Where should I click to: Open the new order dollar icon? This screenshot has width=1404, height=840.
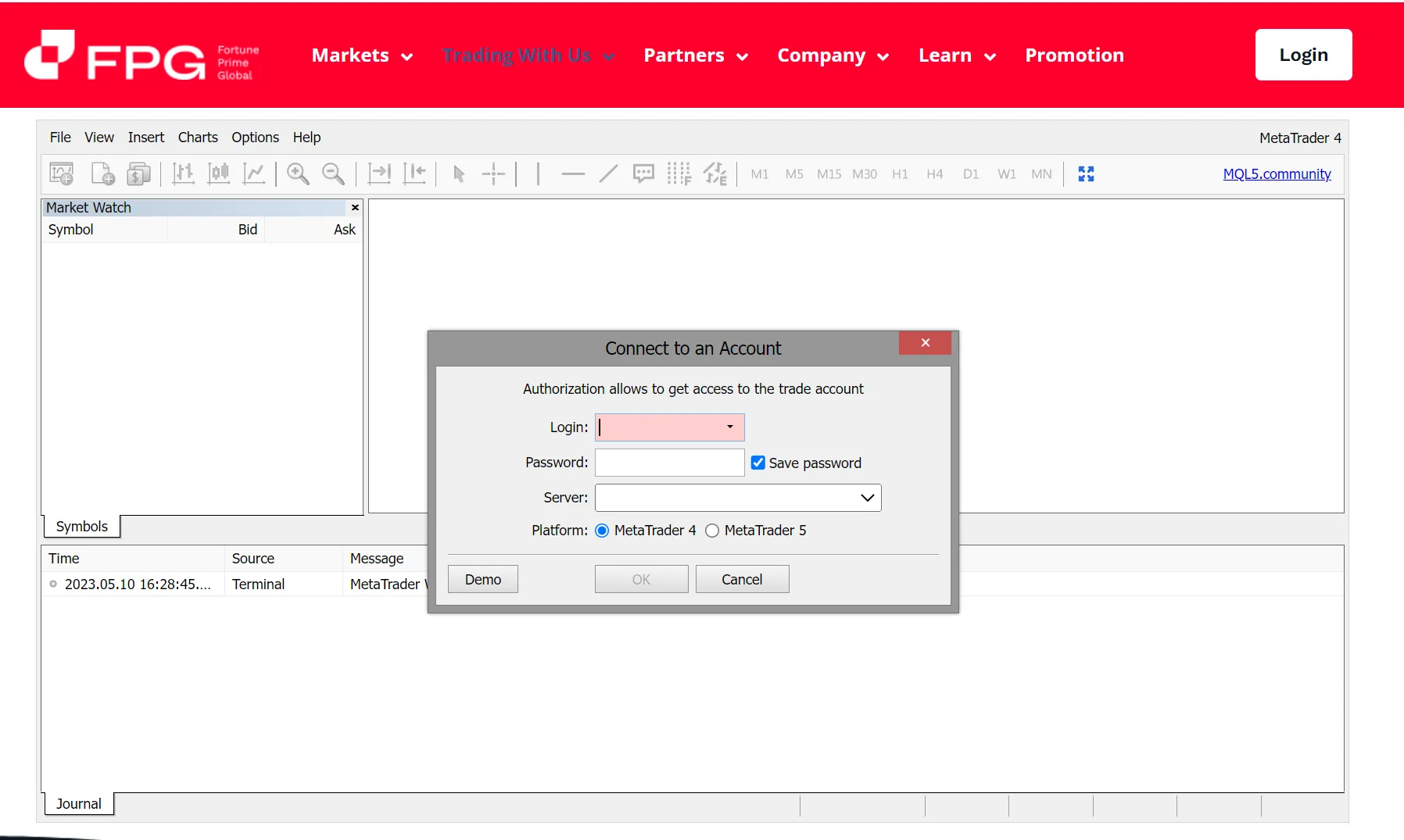click(x=139, y=173)
